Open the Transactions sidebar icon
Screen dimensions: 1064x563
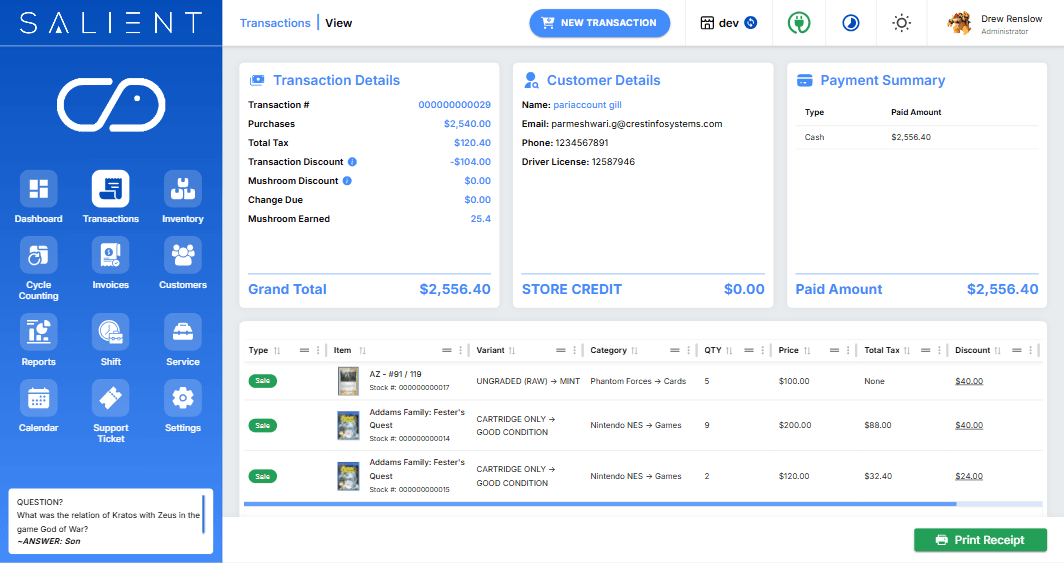coord(111,189)
